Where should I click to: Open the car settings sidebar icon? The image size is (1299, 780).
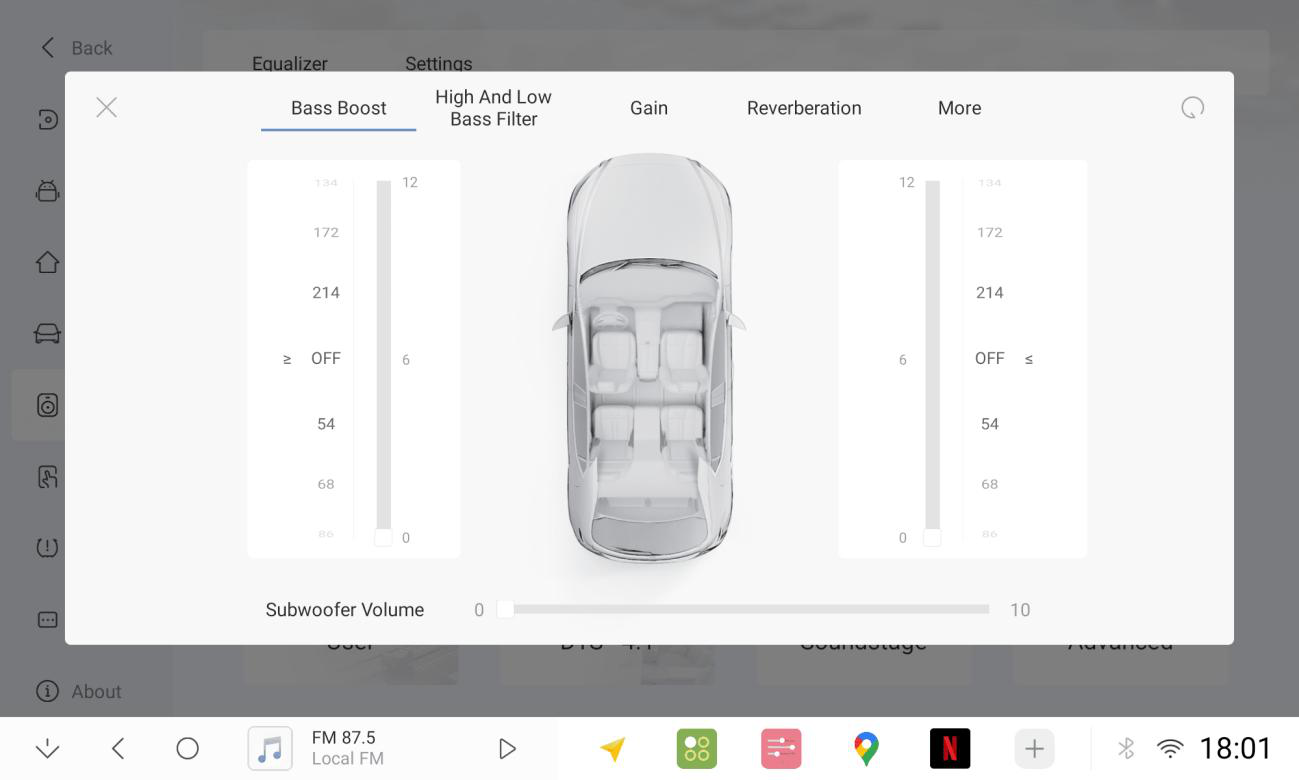(x=47, y=333)
